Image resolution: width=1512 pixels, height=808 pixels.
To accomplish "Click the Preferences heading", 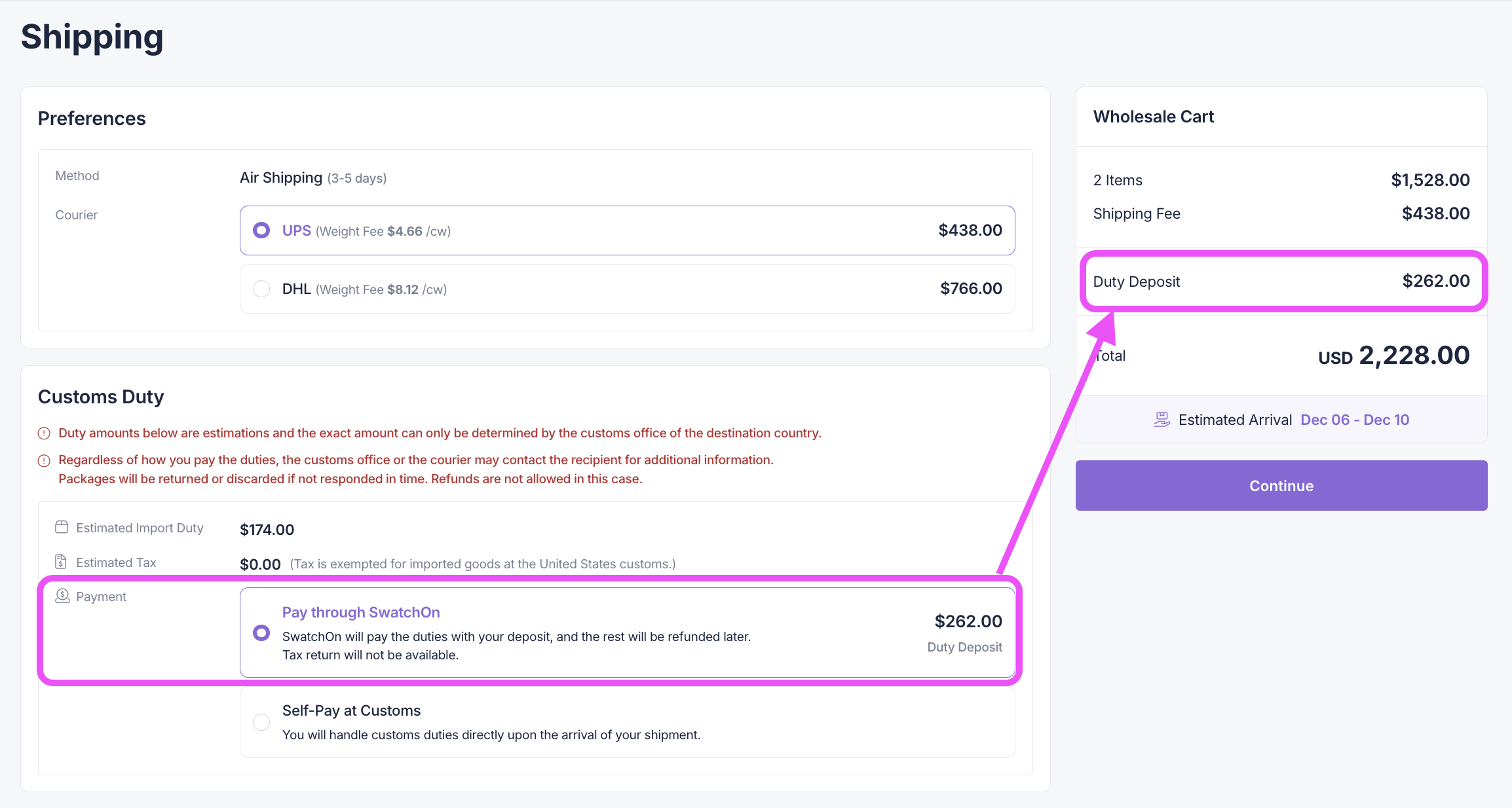I will [x=92, y=119].
